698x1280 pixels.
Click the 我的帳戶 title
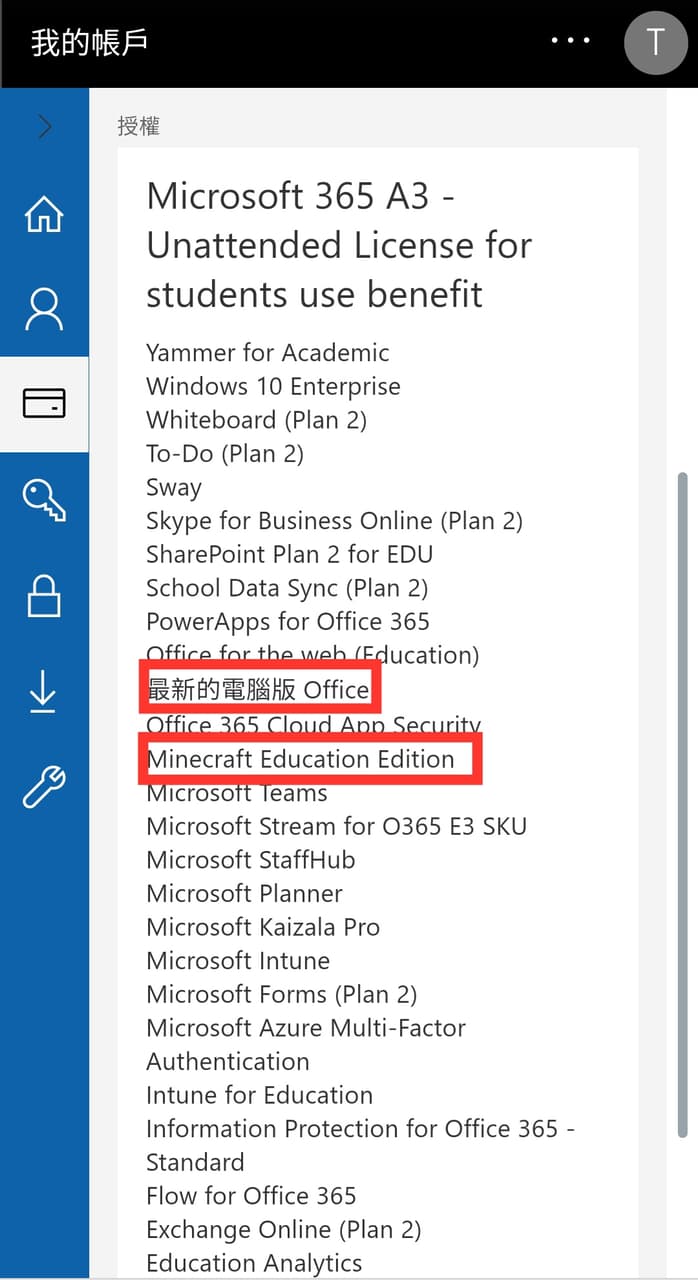[x=90, y=43]
